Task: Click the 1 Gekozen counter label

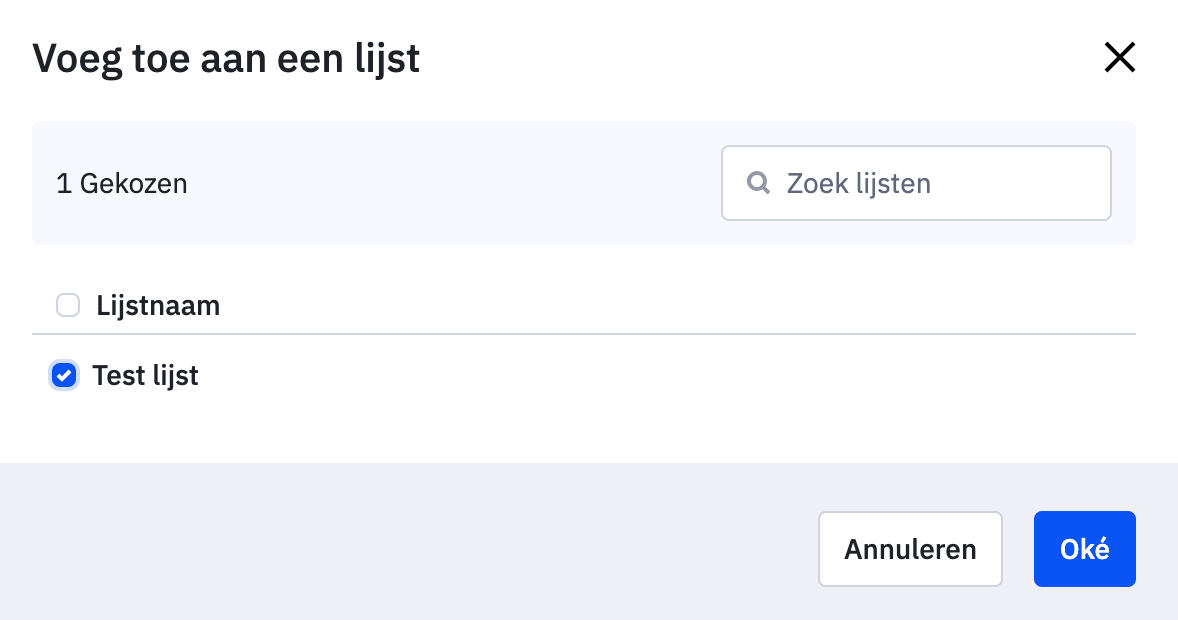Action: 121,183
